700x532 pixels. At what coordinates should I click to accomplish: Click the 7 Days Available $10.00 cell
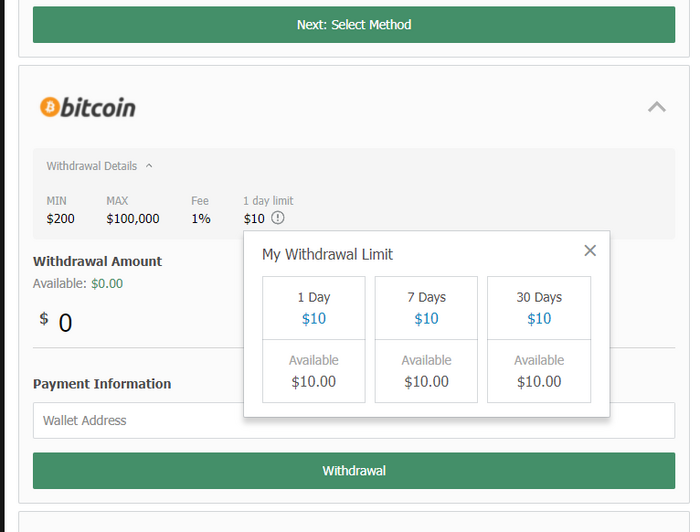(x=426, y=371)
